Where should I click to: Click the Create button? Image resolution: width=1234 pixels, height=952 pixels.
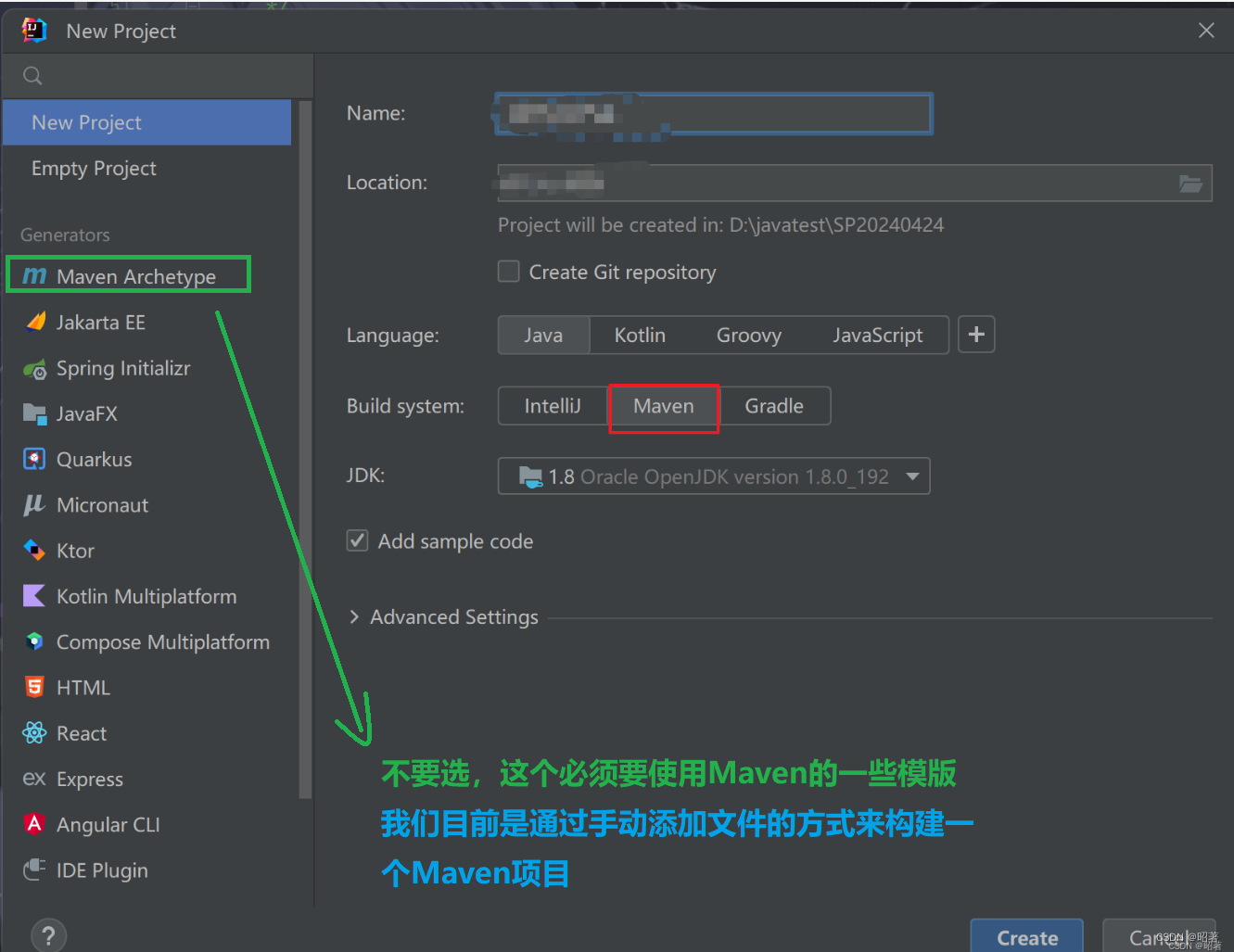point(1027,937)
